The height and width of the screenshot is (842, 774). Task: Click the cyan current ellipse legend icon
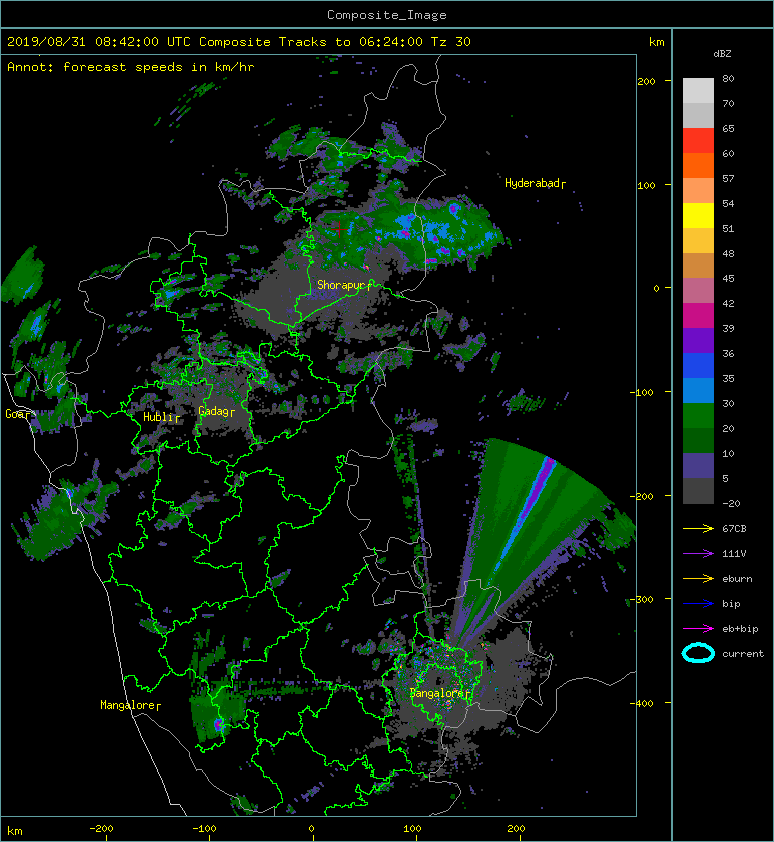click(x=698, y=653)
